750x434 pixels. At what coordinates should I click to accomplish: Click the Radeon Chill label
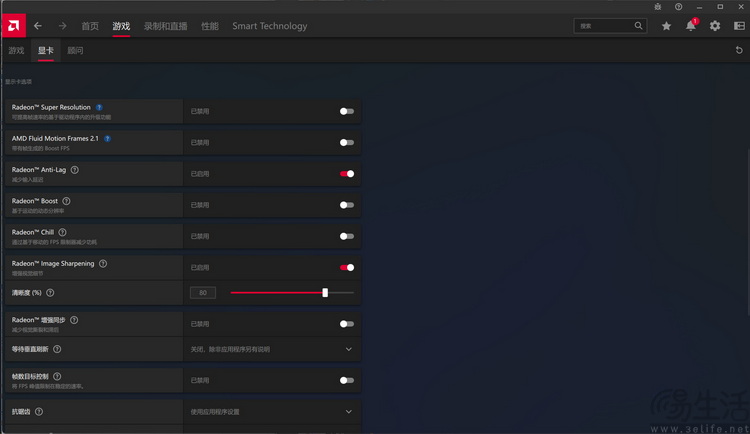point(33,232)
